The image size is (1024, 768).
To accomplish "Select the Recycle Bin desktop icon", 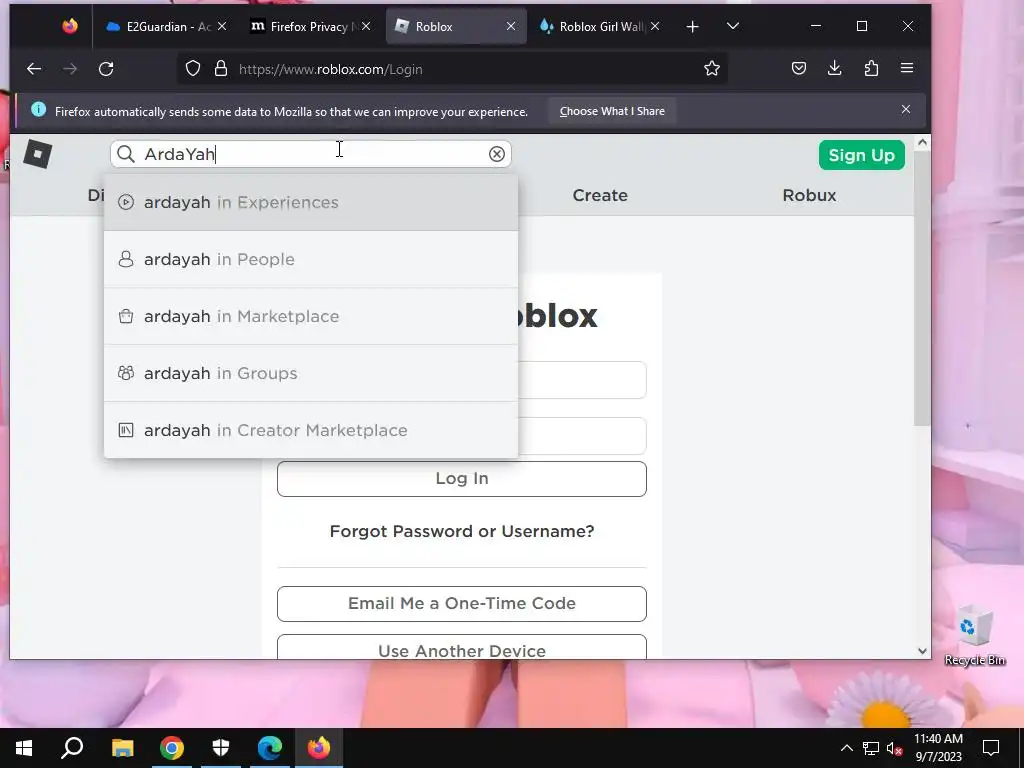I will (975, 636).
